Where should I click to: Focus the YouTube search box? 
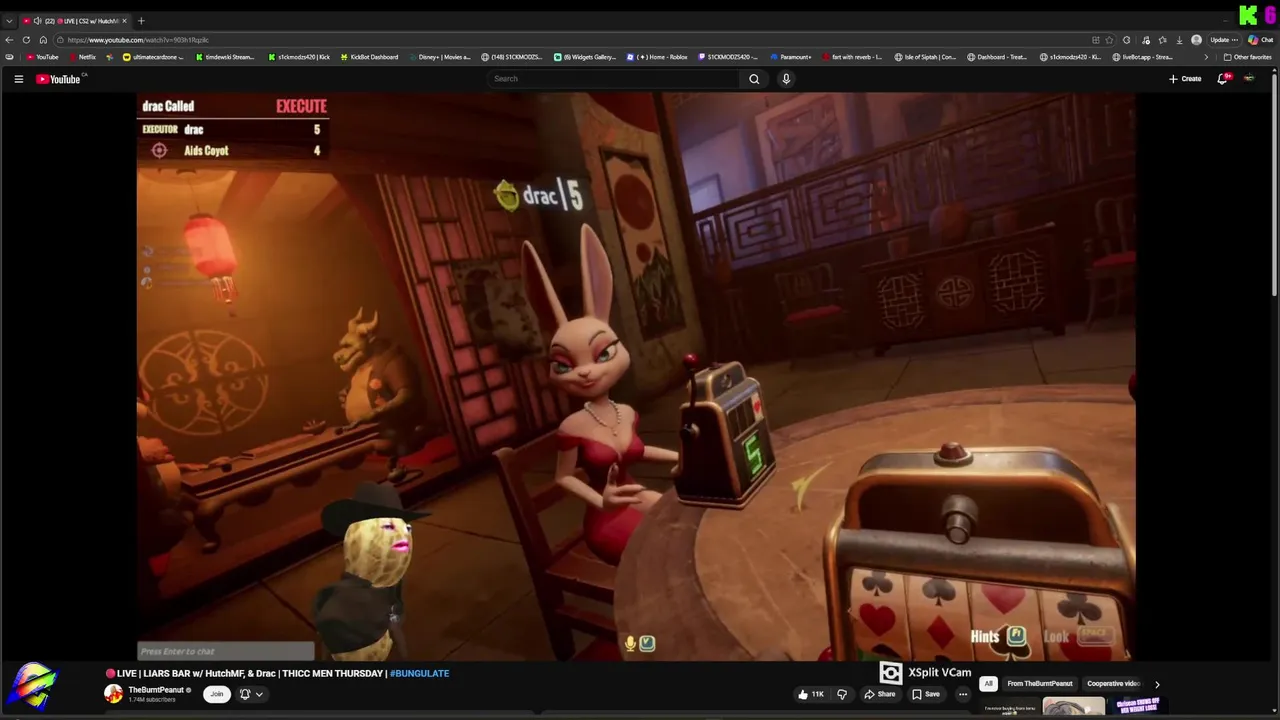tap(612, 79)
